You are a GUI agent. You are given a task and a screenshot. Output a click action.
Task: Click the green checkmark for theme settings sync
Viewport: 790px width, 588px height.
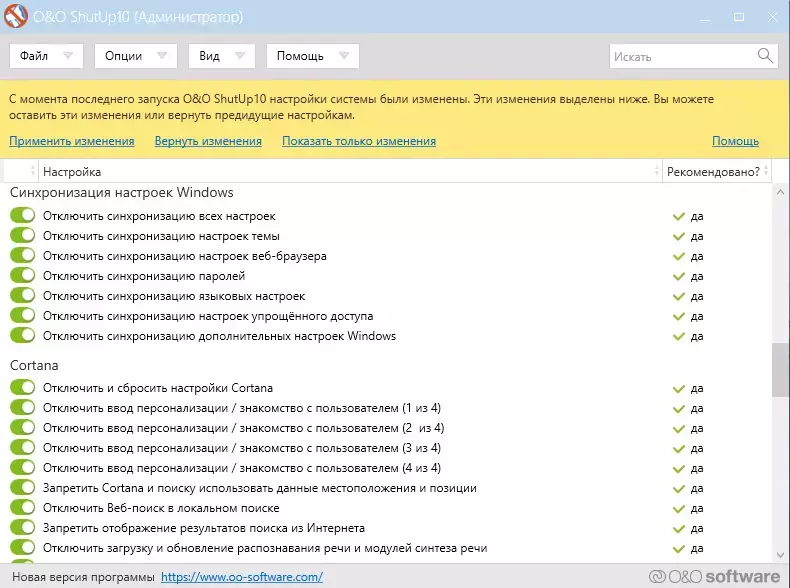pos(679,236)
